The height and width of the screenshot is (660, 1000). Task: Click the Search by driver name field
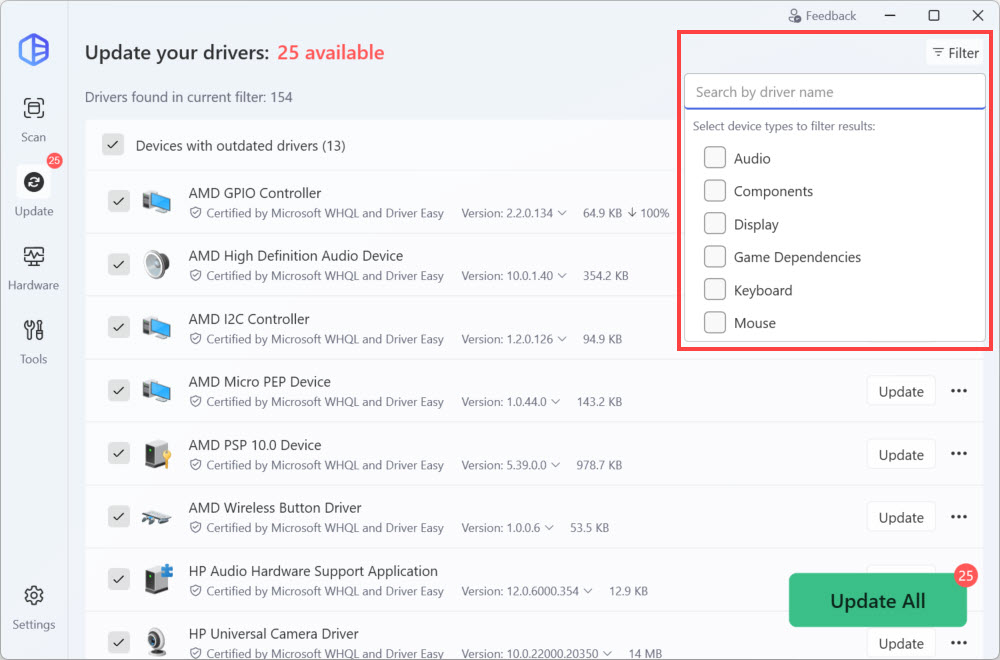click(834, 92)
